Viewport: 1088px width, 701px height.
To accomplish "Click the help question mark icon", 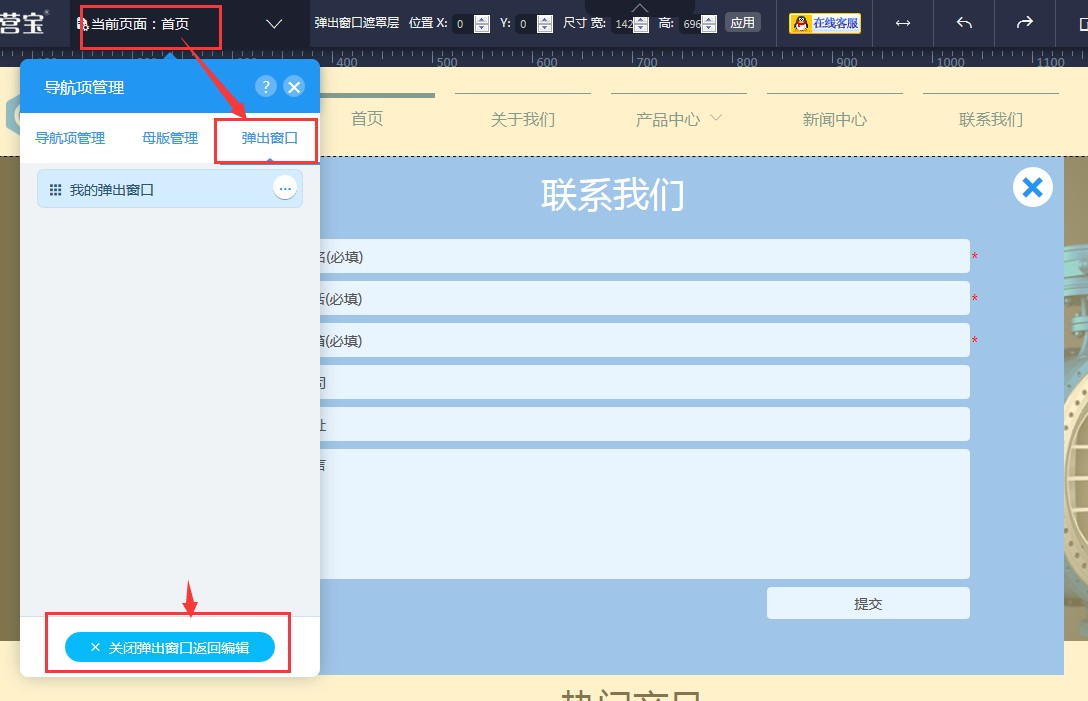I will pyautogui.click(x=265, y=87).
